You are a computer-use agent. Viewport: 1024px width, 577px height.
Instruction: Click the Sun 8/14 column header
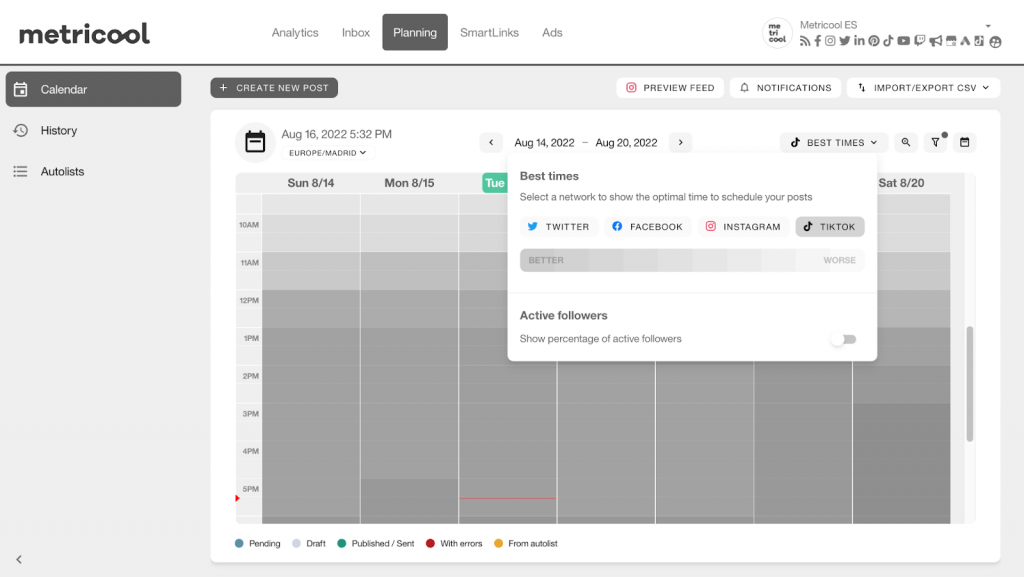[x=311, y=183]
